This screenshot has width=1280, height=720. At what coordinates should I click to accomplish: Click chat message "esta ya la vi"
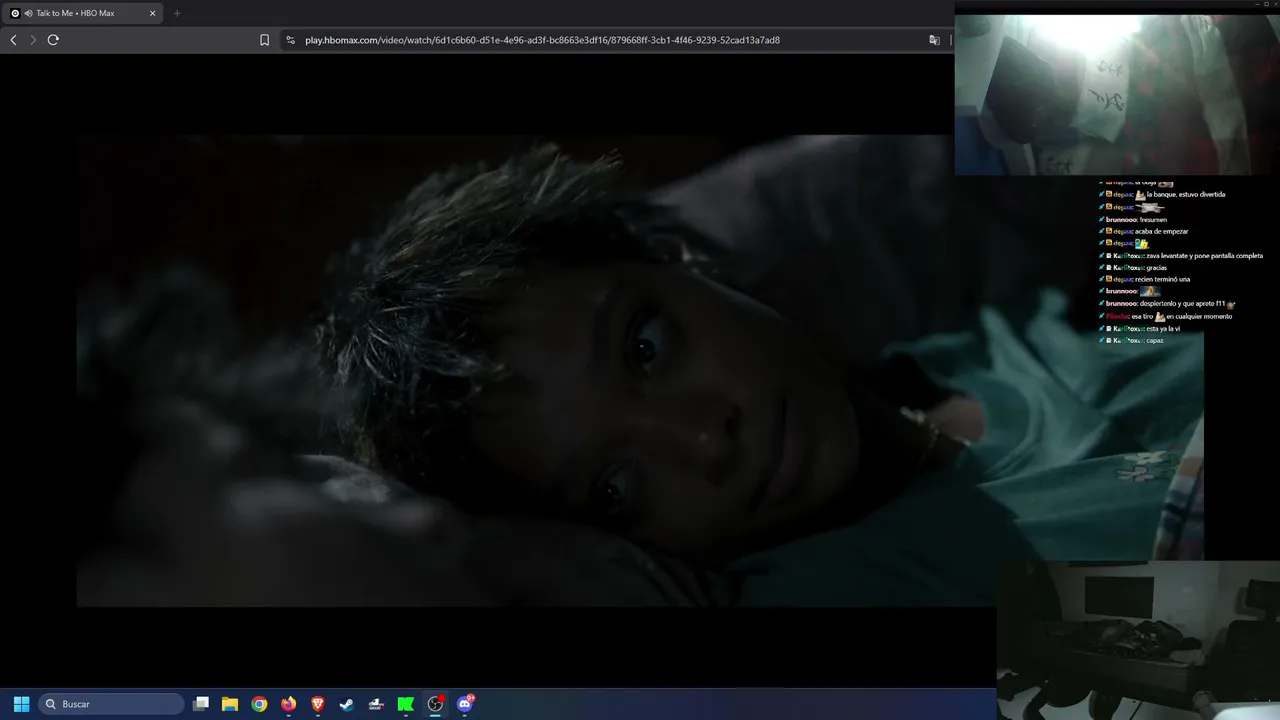pyautogui.click(x=1163, y=328)
